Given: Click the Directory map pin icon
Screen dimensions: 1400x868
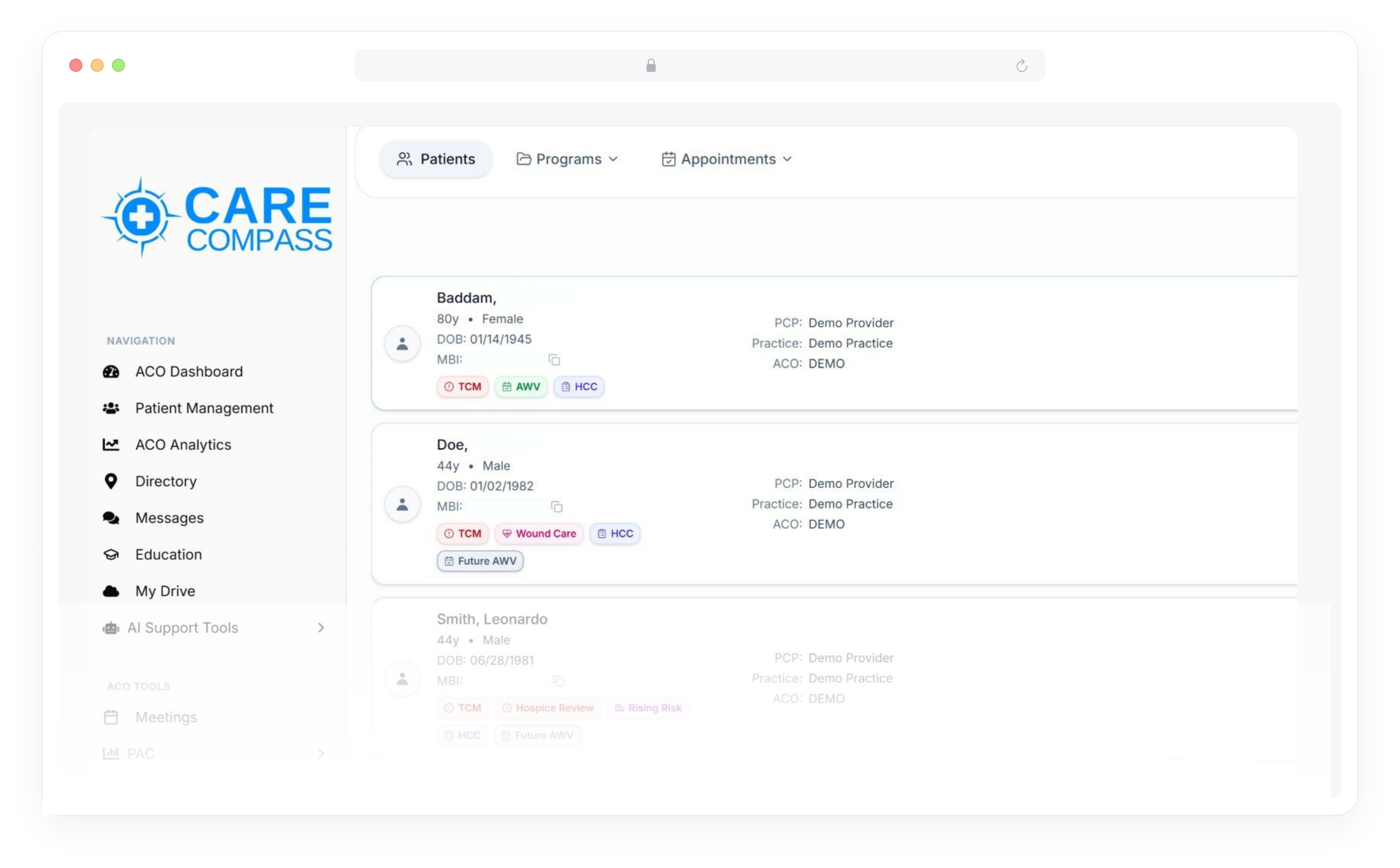Looking at the screenshot, I should pyautogui.click(x=111, y=481).
